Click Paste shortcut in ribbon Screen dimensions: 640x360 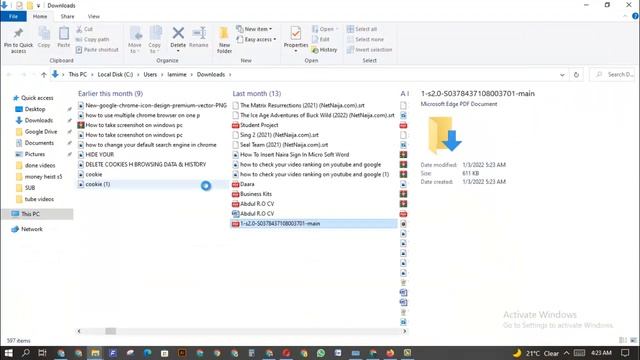(97, 50)
